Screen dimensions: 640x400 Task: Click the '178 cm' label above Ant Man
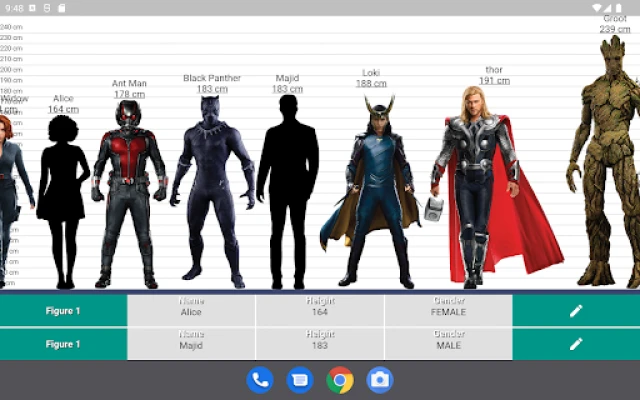[129, 94]
